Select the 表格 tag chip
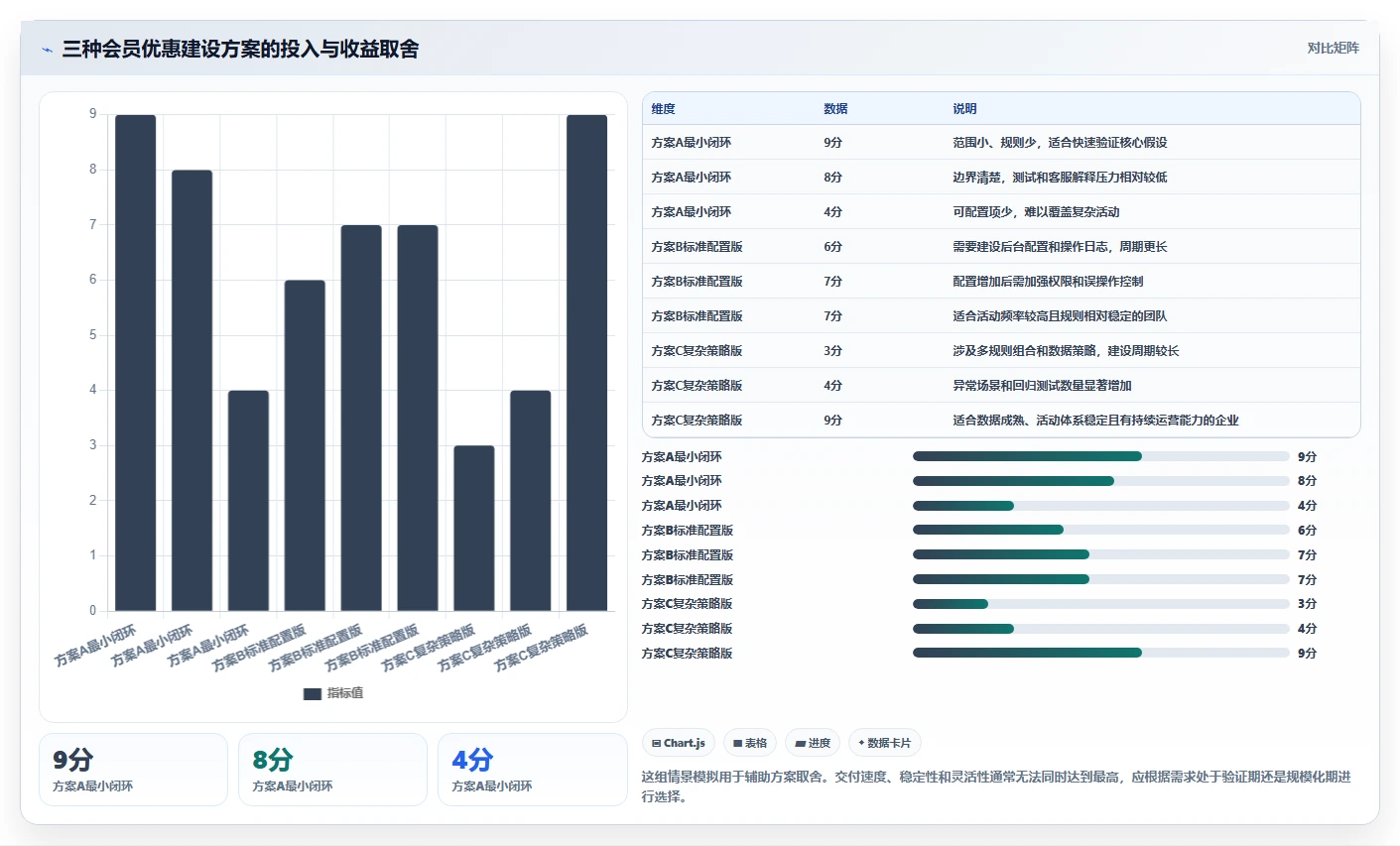The height and width of the screenshot is (846, 1400). pos(750,743)
